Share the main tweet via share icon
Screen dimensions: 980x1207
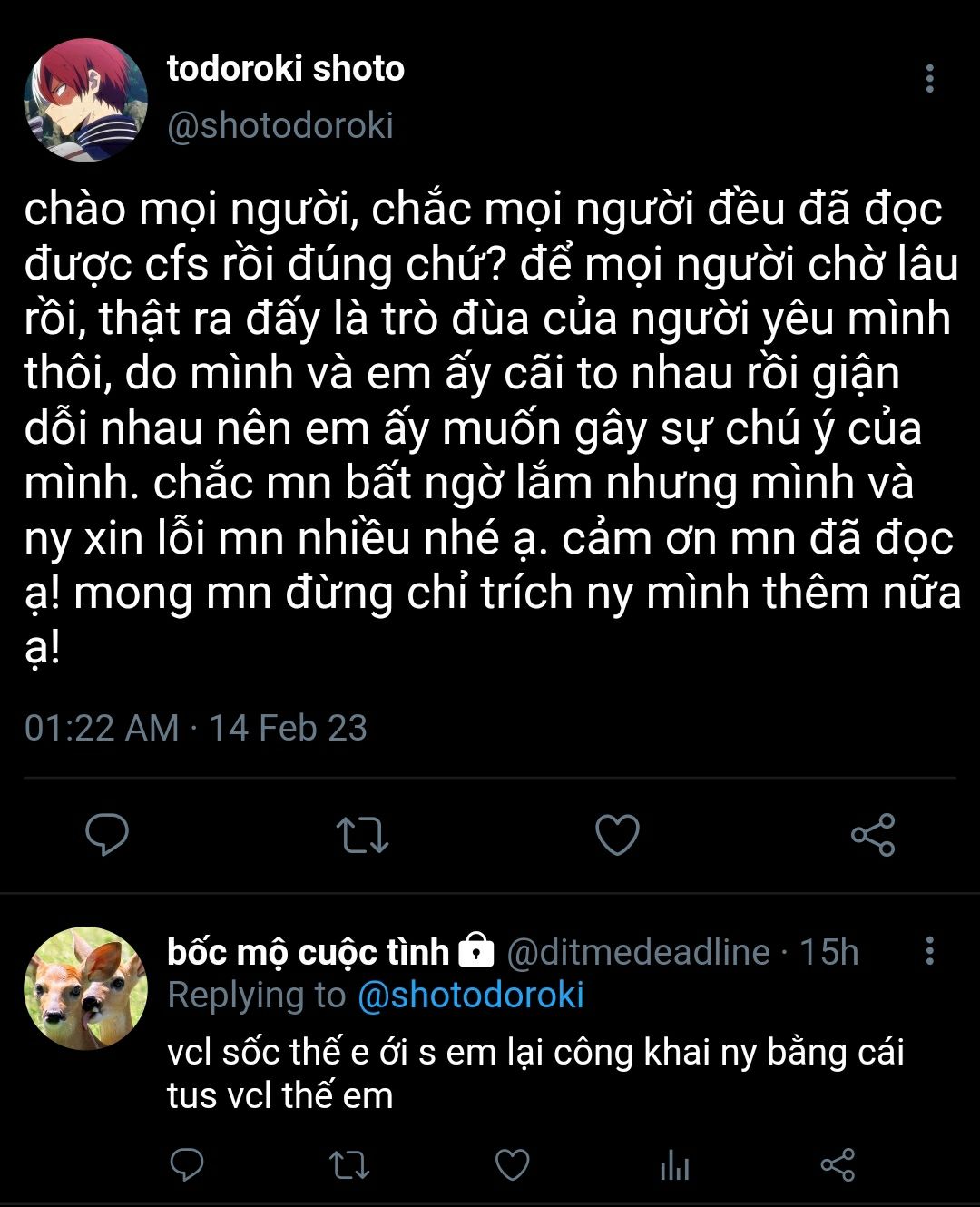(873, 835)
